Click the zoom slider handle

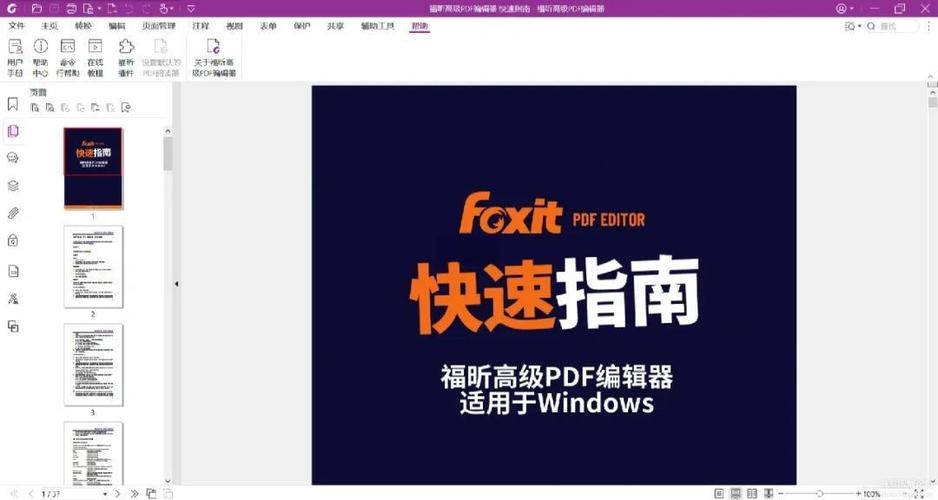coord(820,494)
